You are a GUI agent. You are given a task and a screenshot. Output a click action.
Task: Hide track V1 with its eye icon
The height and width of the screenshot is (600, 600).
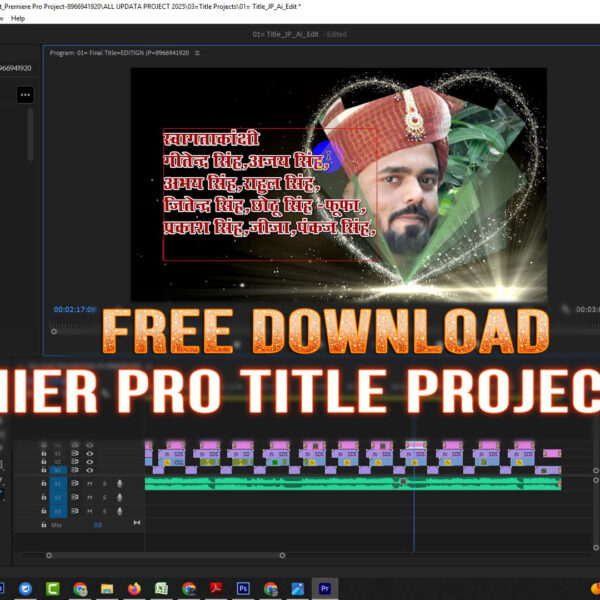(90, 470)
